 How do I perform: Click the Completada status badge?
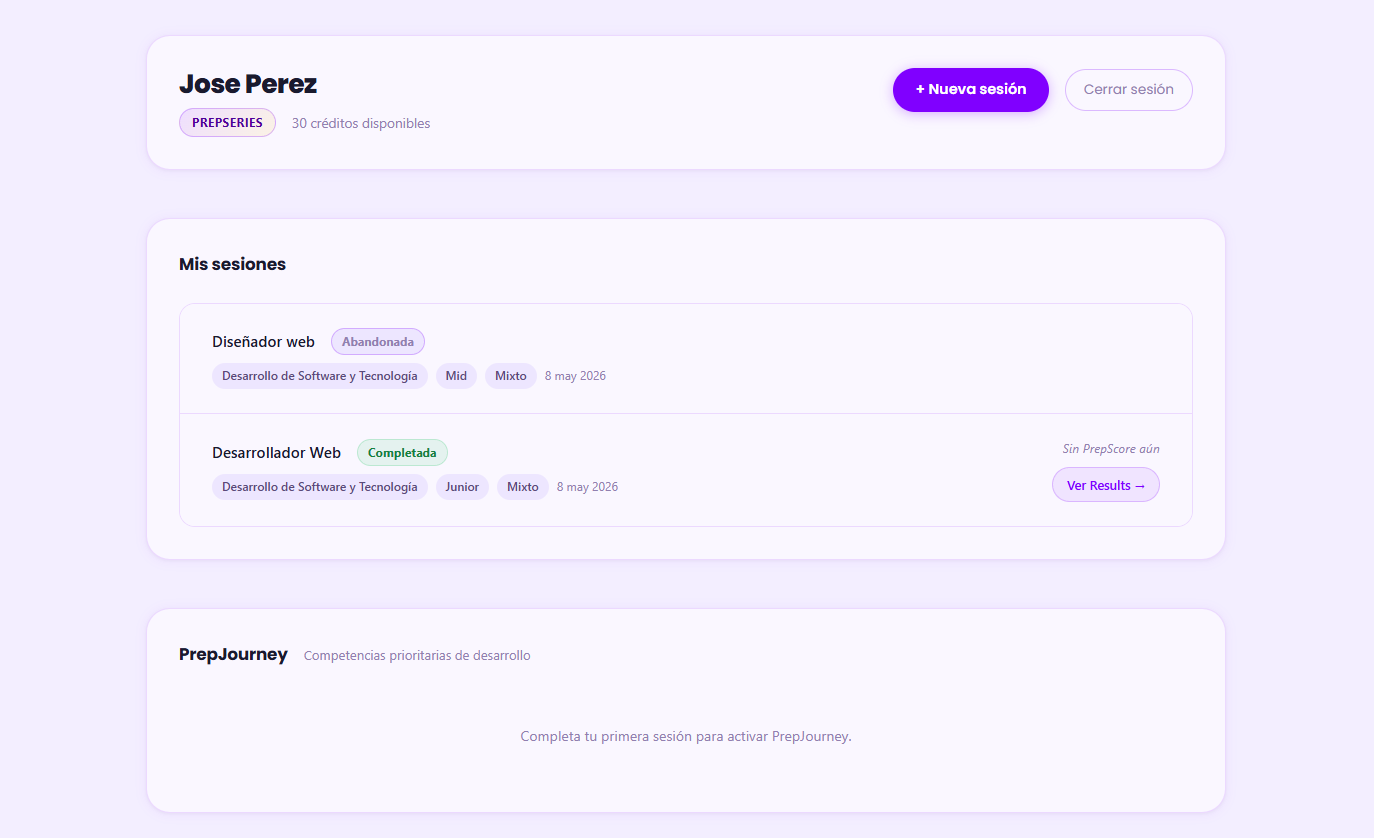point(402,453)
